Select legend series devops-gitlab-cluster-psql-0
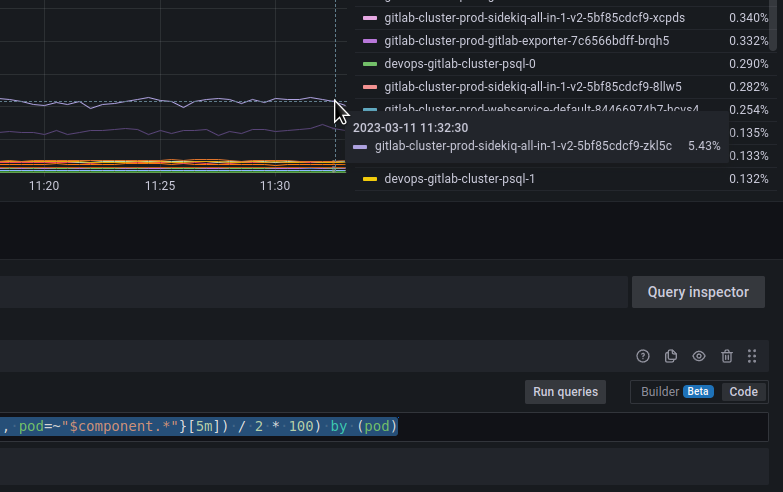The image size is (783, 492). click(x=459, y=64)
